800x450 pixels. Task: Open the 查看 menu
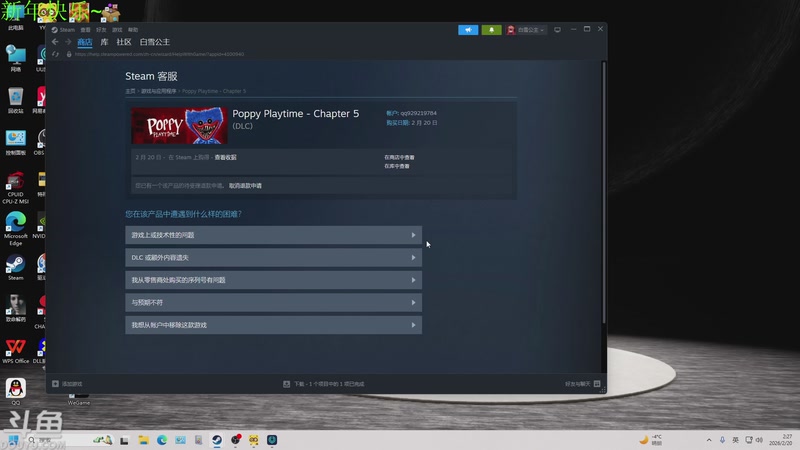tap(85, 30)
